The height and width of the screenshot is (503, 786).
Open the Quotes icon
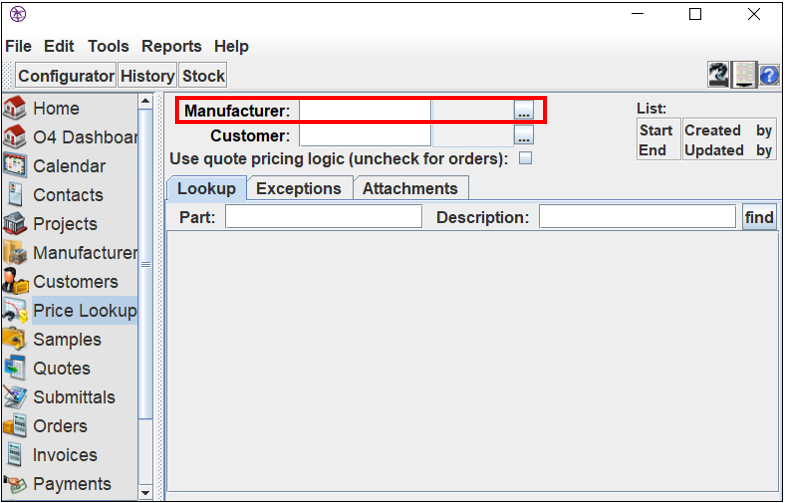click(x=15, y=368)
